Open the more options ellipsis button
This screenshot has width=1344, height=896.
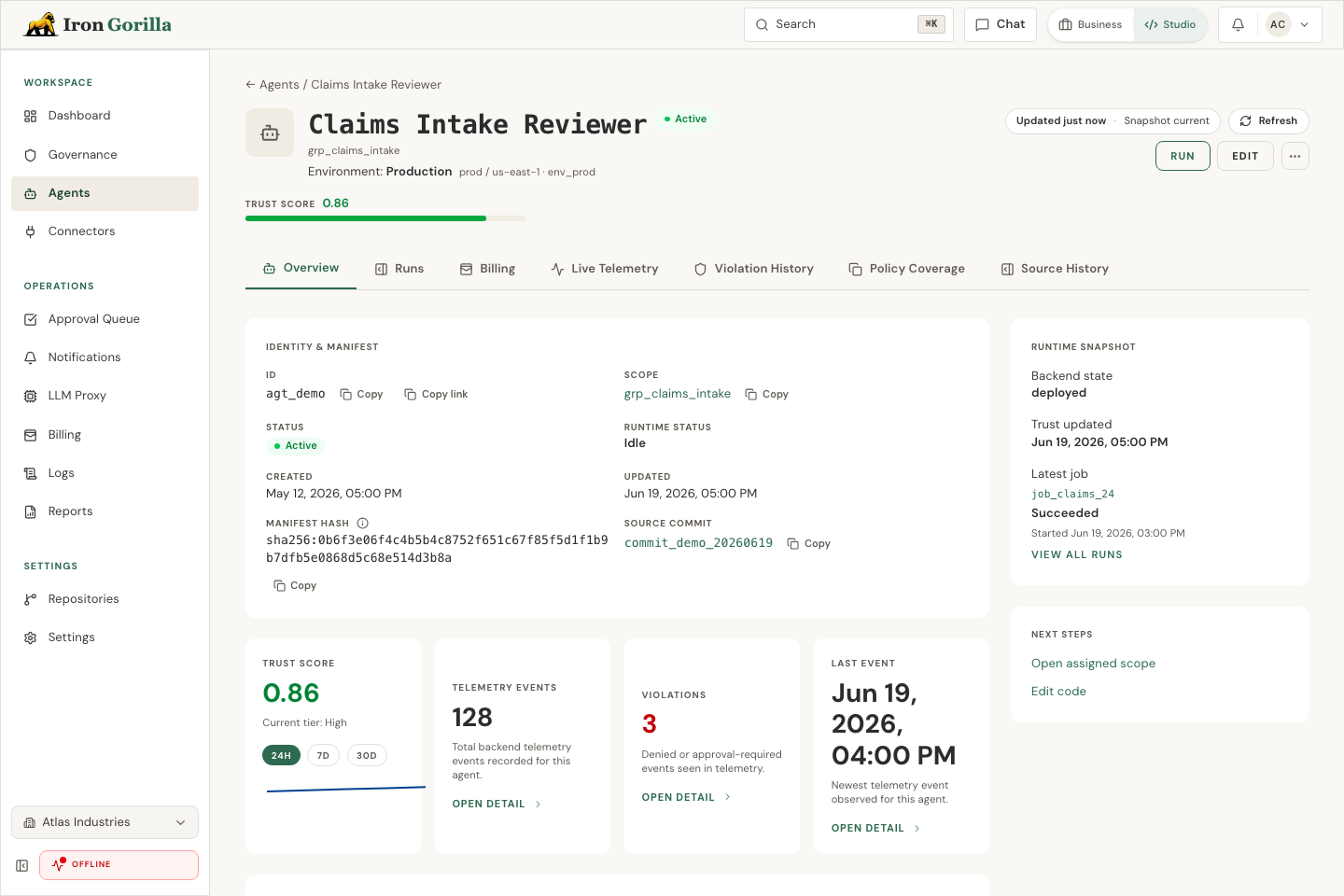point(1295,156)
